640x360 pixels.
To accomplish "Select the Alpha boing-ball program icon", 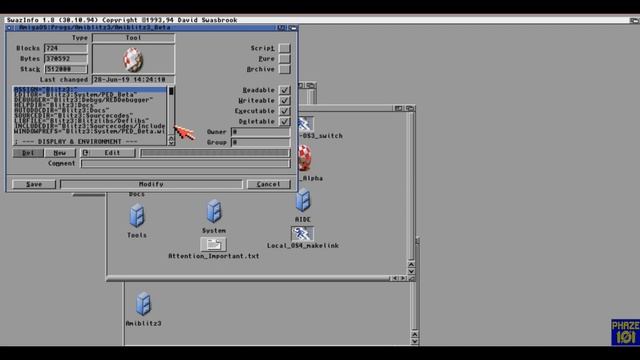I will click(x=304, y=158).
